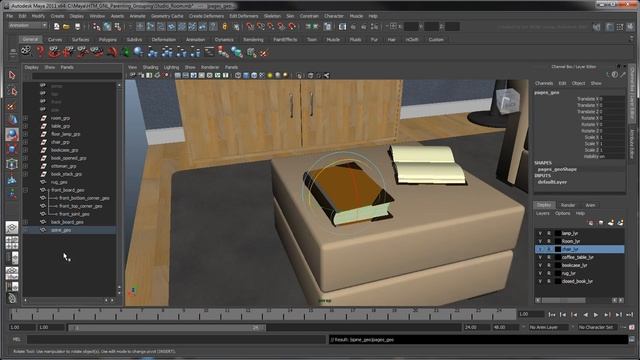
Task: Click the save scene icon in status line
Action: pyautogui.click(x=77, y=27)
